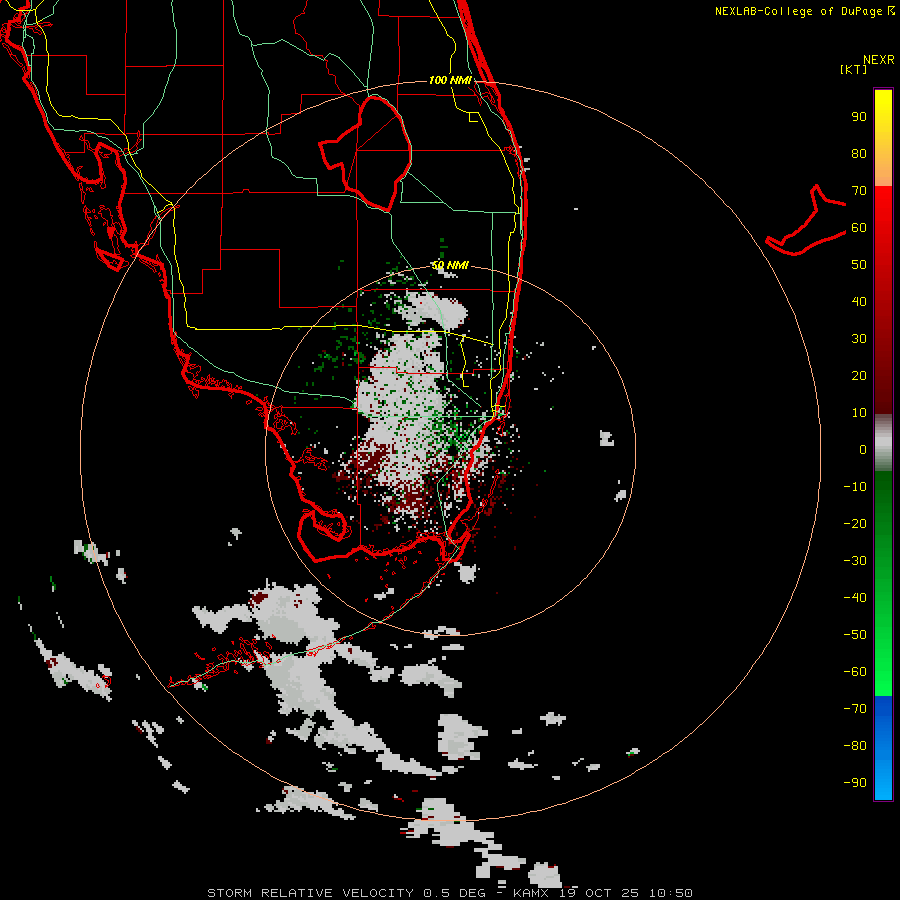Click the 19 OCT 25 date in caption

tap(599, 893)
